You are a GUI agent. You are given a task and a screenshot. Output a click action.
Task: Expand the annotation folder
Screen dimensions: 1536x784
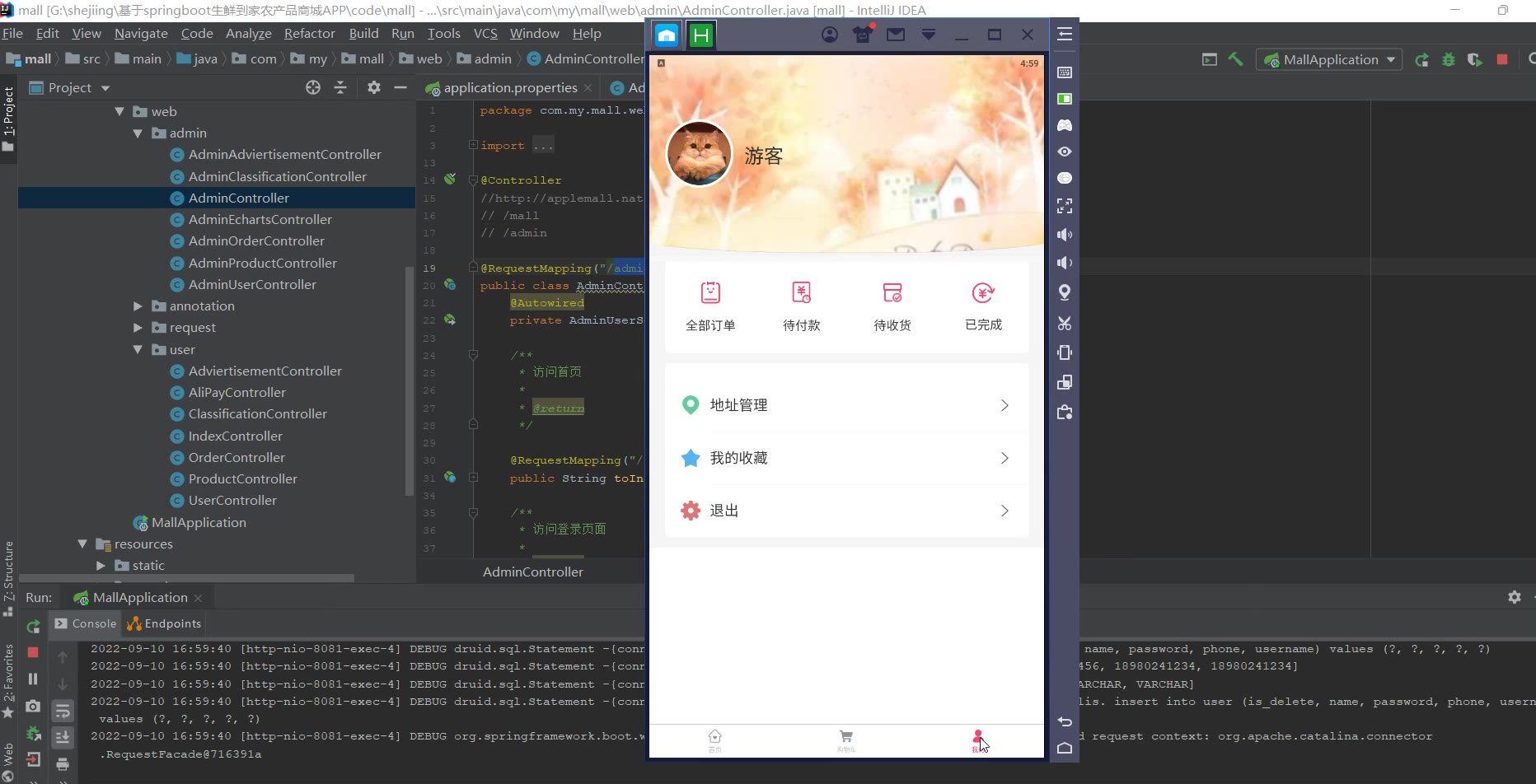coord(138,306)
